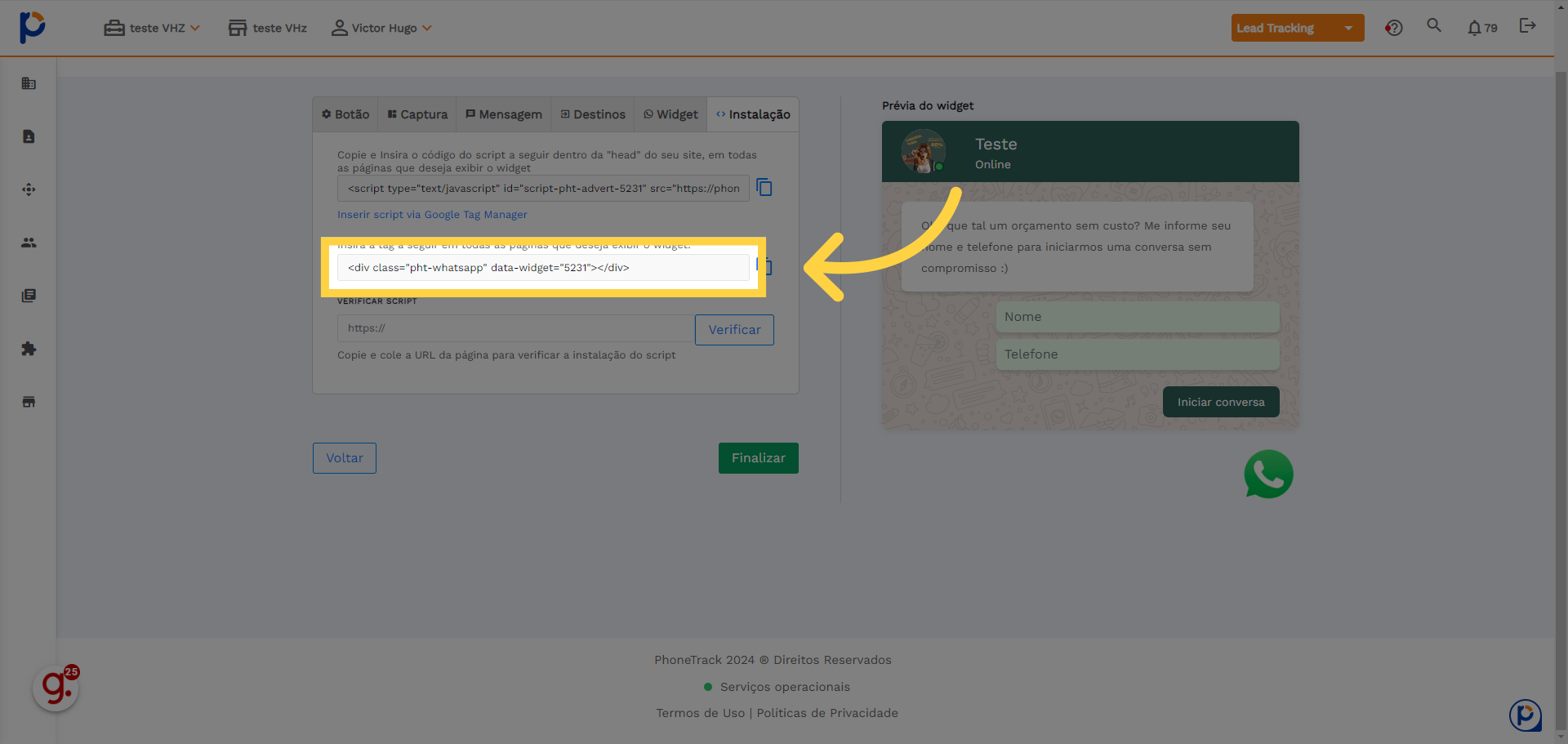This screenshot has height=744, width=1568.
Task: Open the contact document sidebar icon
Action: [x=29, y=136]
